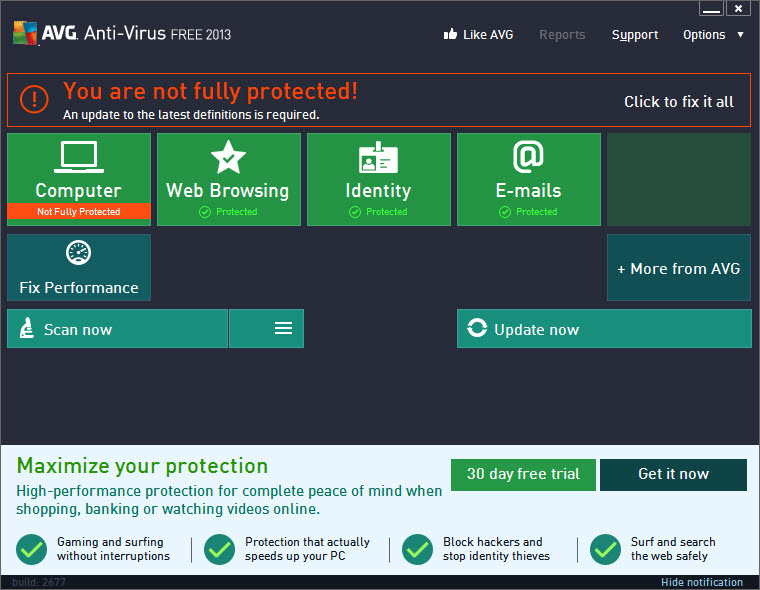Click Web Browsing Protected status check icon

click(205, 212)
